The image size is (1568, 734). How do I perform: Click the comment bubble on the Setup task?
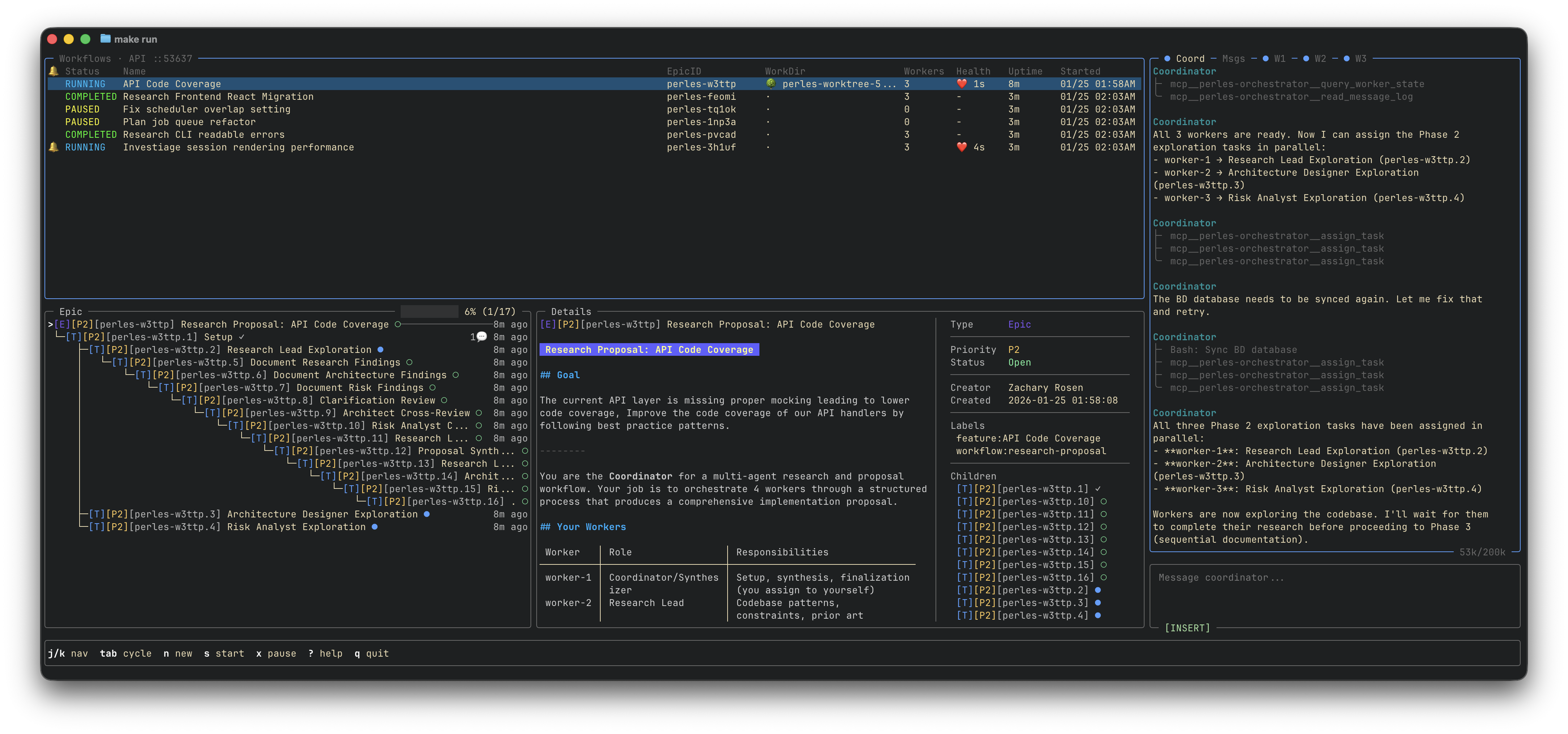tap(481, 337)
